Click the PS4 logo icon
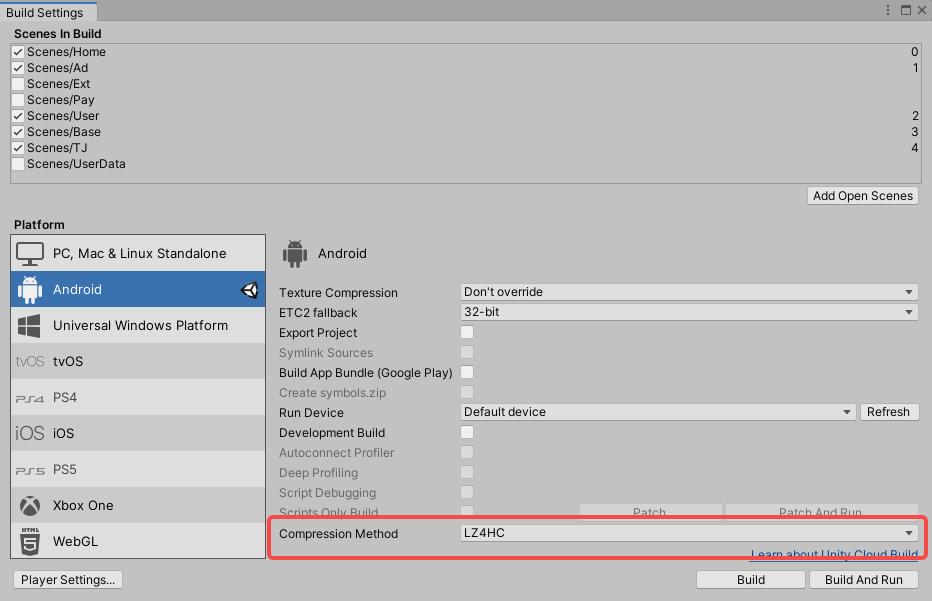The image size is (932, 601). pos(30,398)
